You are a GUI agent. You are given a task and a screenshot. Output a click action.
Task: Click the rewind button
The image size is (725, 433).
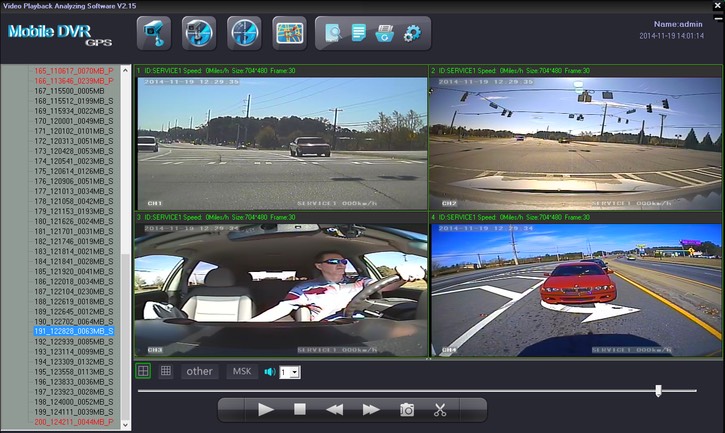pos(335,410)
